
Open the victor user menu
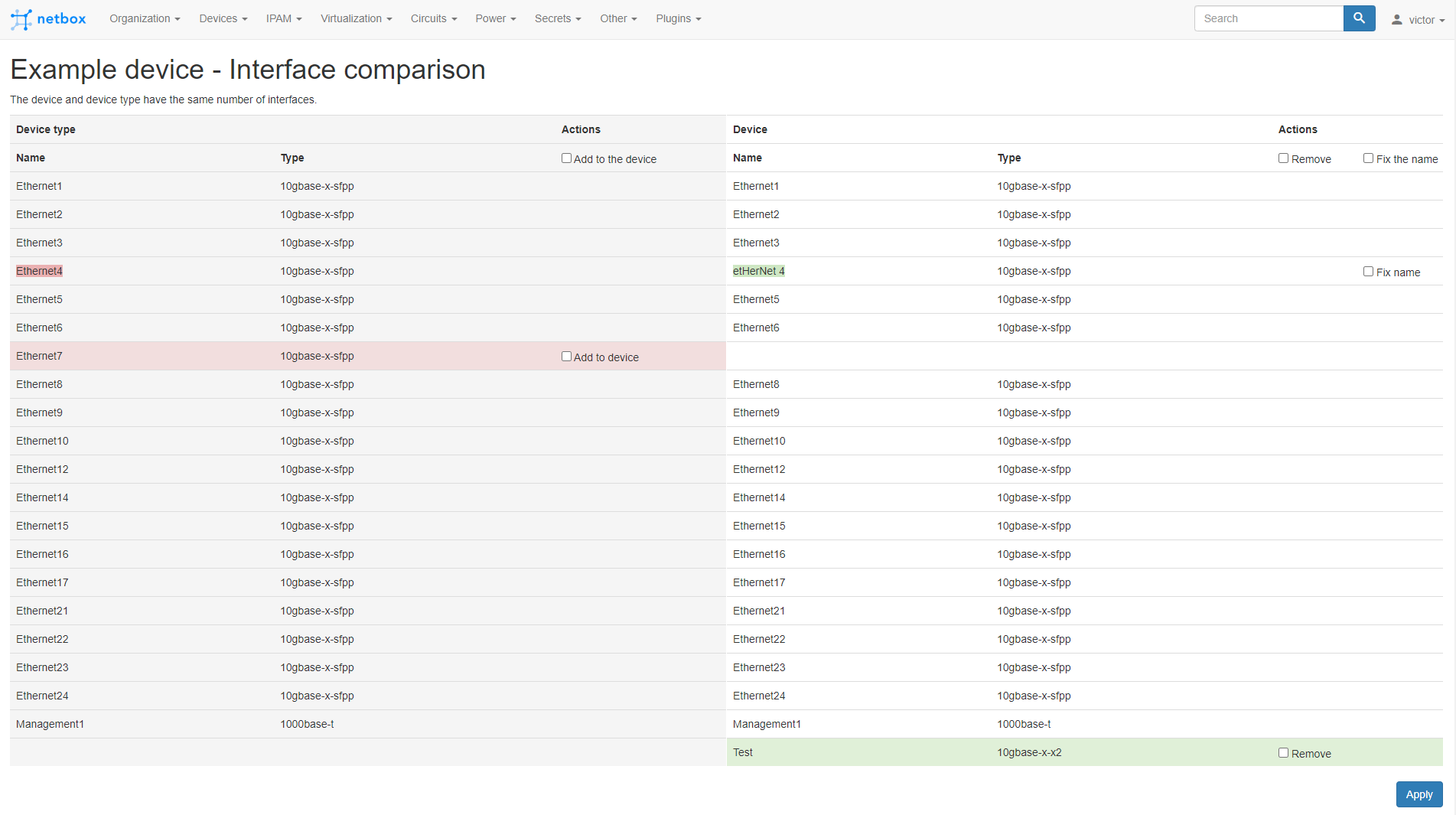pos(1419,20)
